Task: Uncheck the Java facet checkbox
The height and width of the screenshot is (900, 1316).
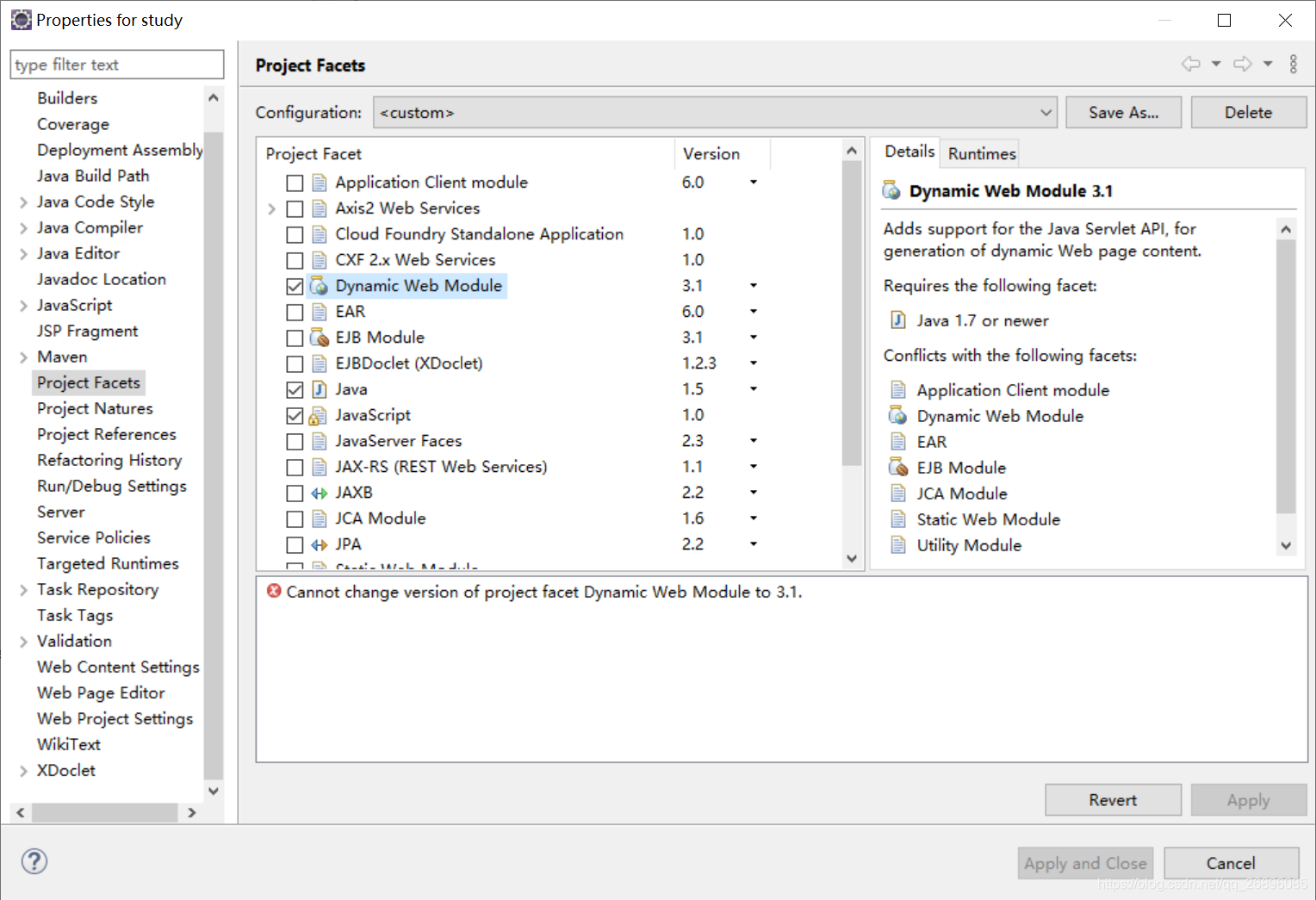Action: (295, 389)
